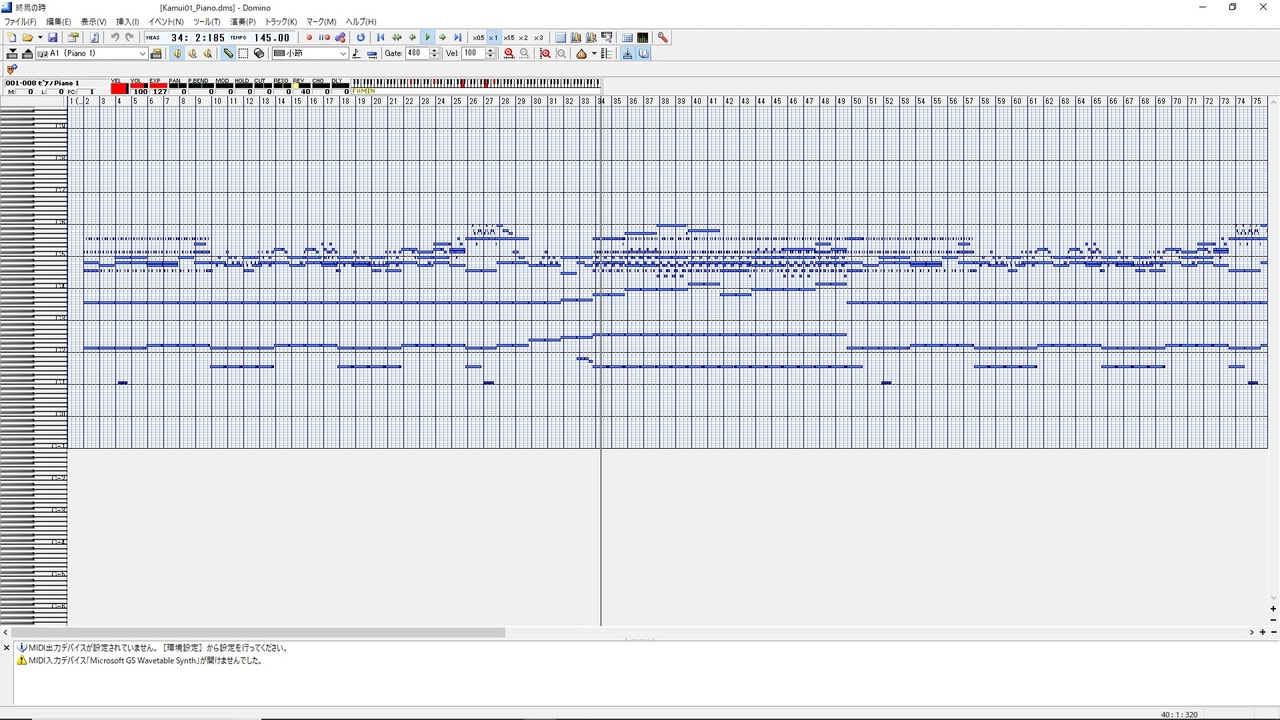The width and height of the screenshot is (1280, 720).
Task: Open the 表示(V) menu
Action: [94, 21]
